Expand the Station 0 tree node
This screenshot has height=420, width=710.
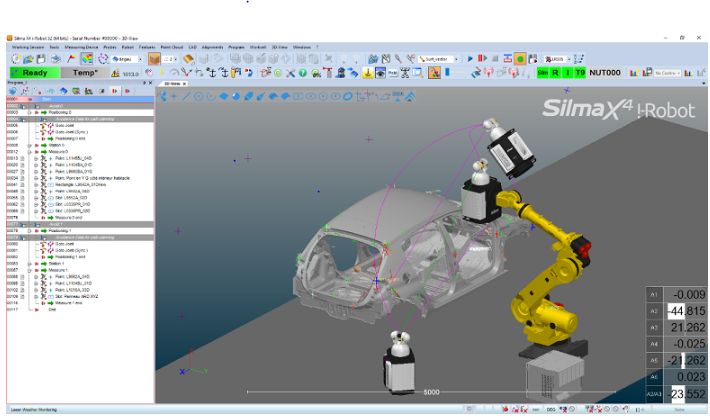tap(30, 145)
